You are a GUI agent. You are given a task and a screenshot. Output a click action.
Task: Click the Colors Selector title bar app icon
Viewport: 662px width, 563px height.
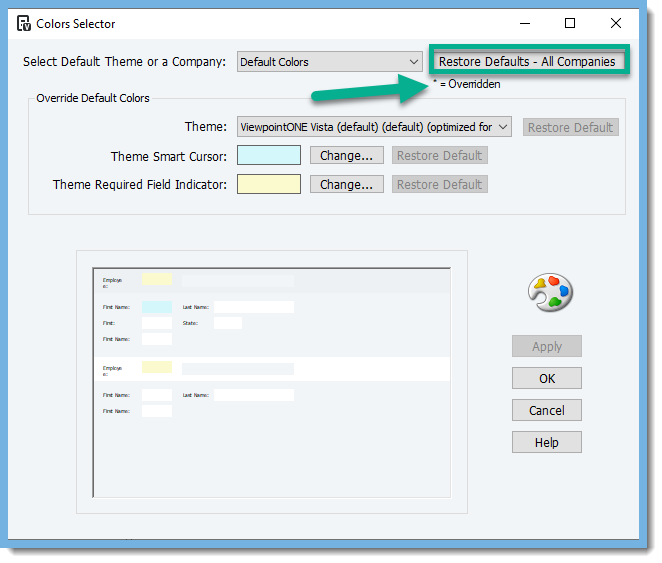tap(24, 23)
